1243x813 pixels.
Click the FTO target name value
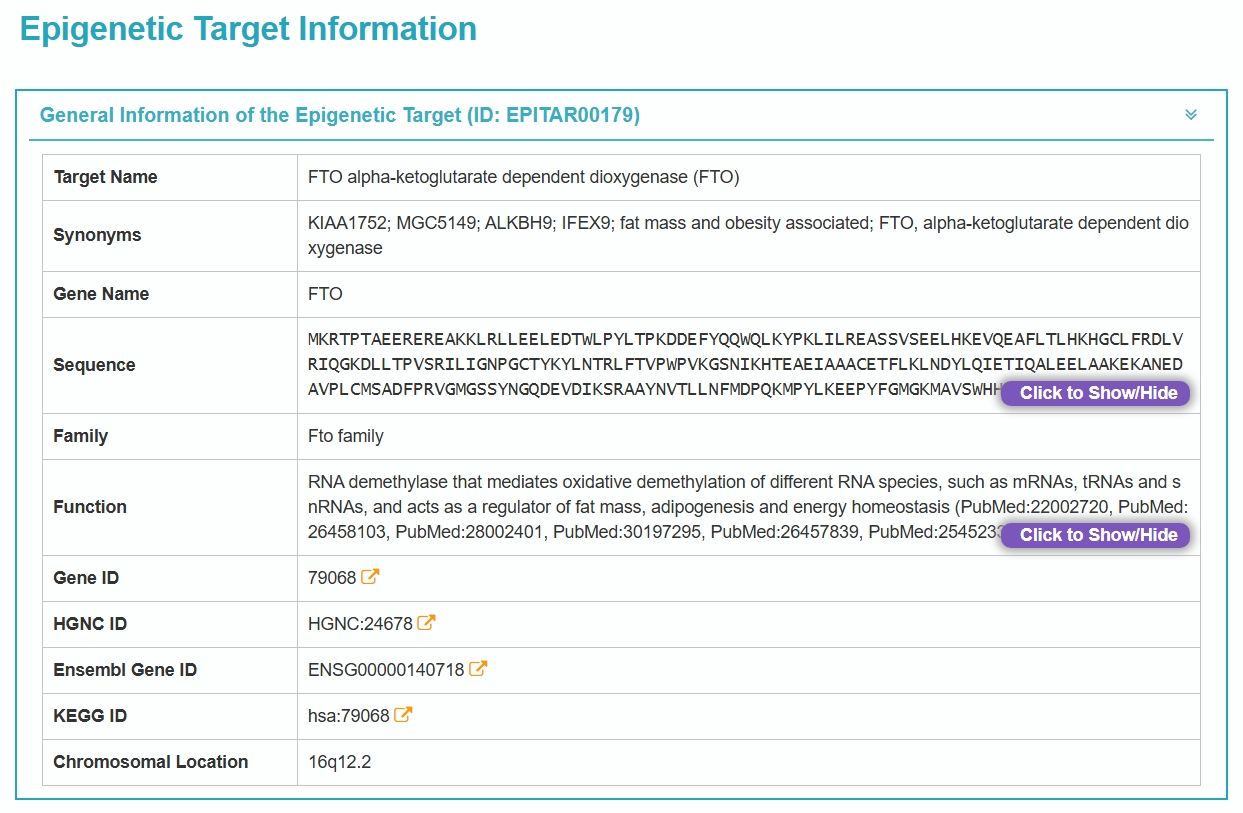click(x=523, y=177)
